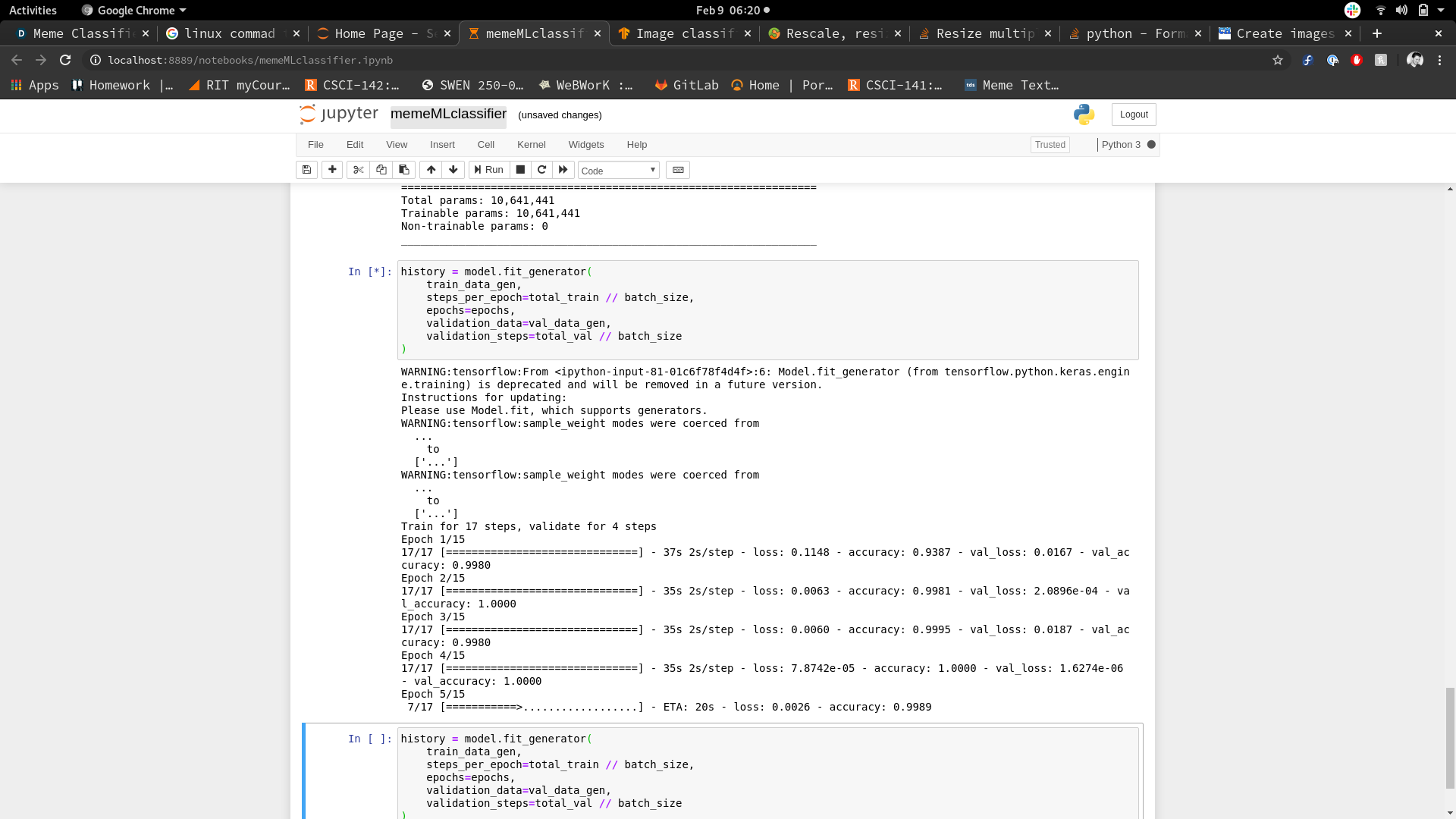Open the Kernel menu
Viewport: 1456px width, 819px height.
click(531, 145)
